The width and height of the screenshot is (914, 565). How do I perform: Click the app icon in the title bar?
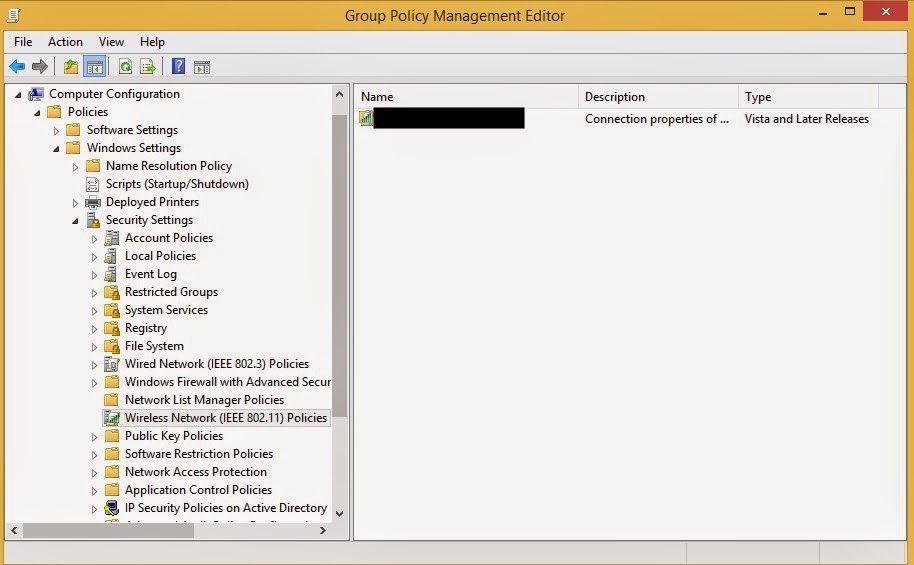[x=13, y=15]
